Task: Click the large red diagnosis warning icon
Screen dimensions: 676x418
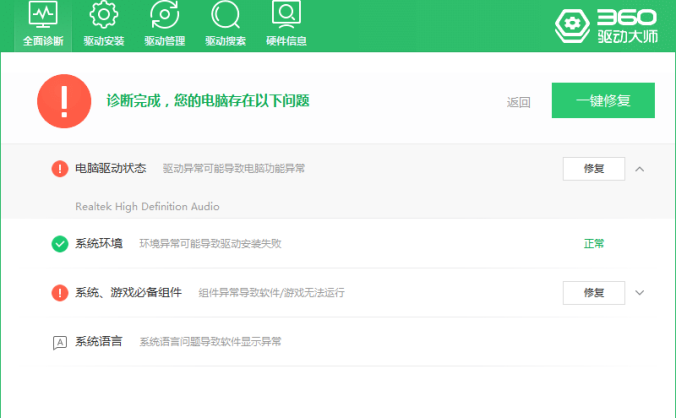Action: click(x=64, y=101)
